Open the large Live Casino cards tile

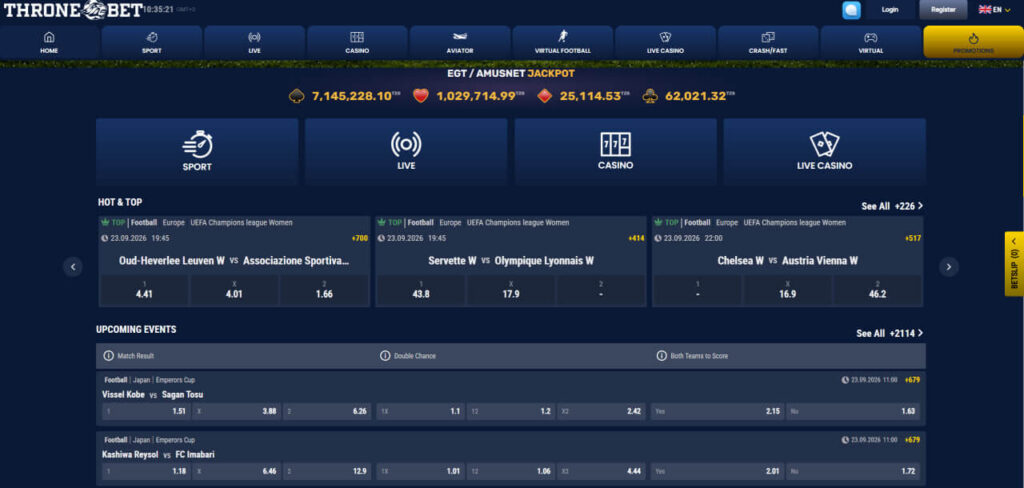[824, 152]
